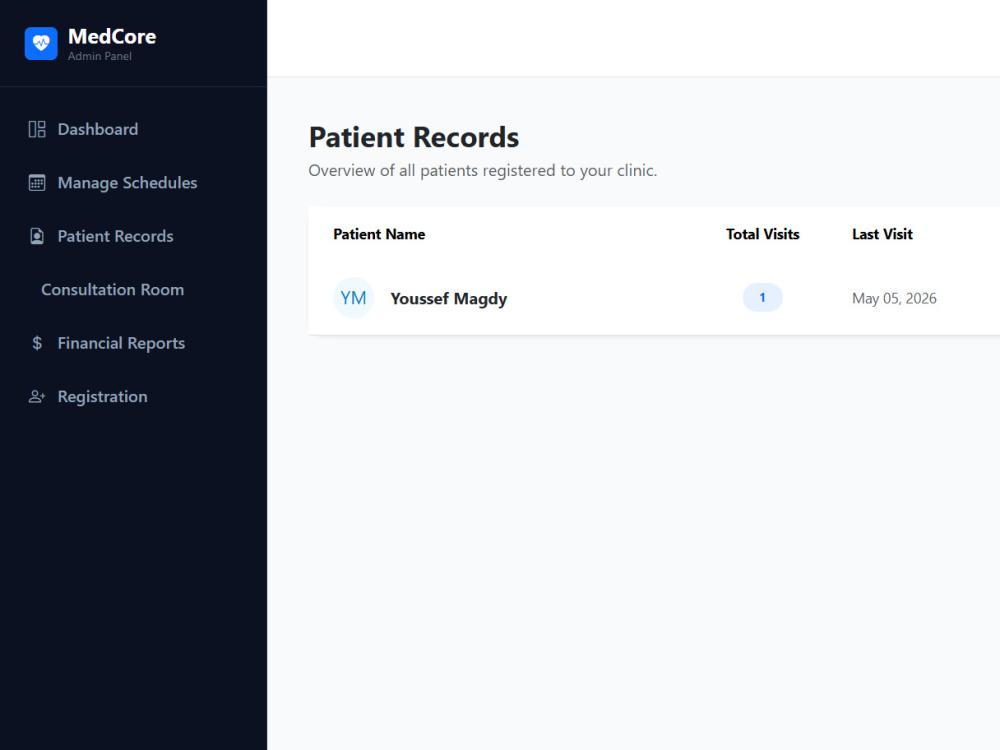1000x750 pixels.
Task: Click patient name Youssef Magdy
Action: coord(448,298)
